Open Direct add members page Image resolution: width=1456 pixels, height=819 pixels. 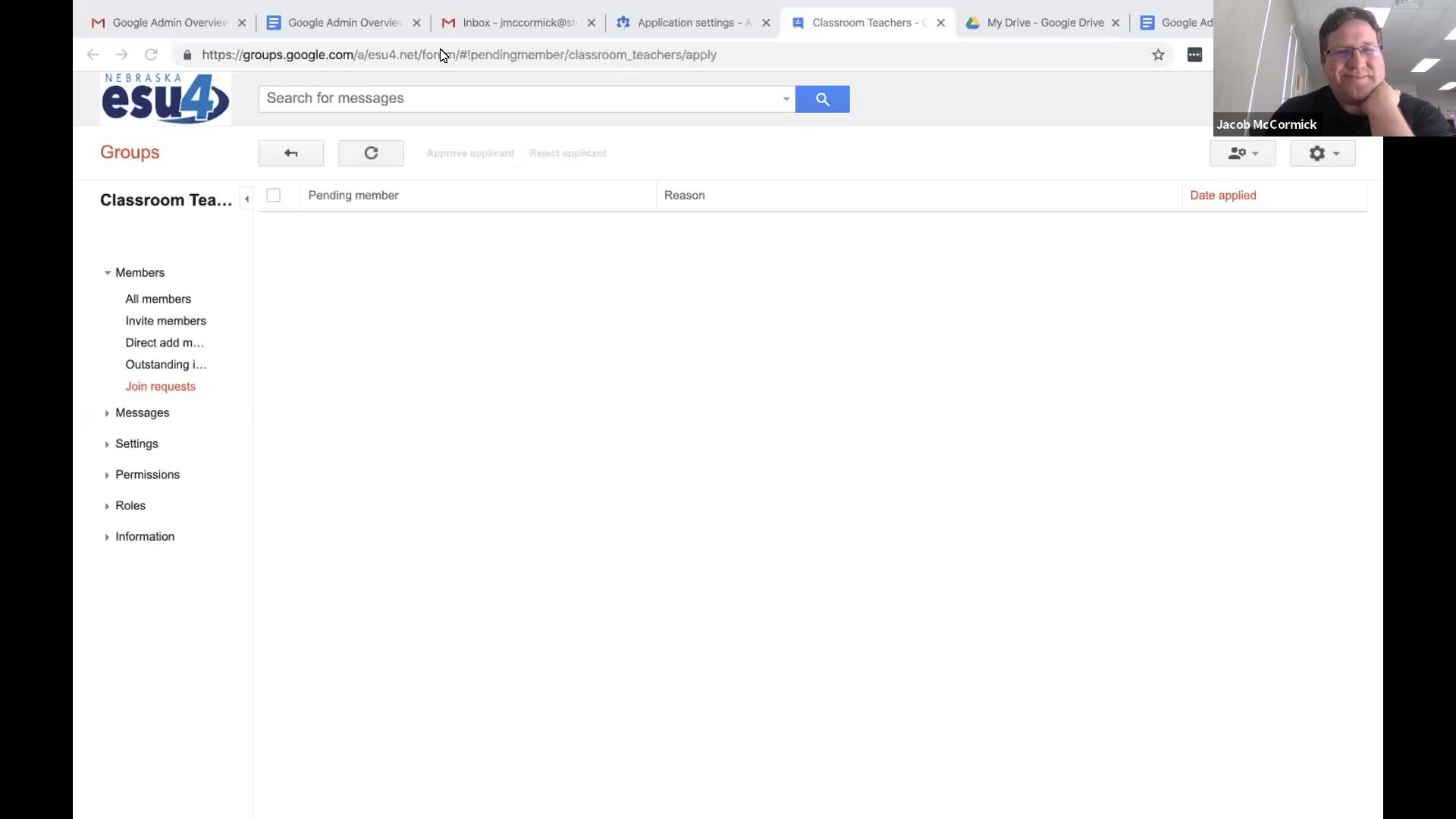click(165, 343)
